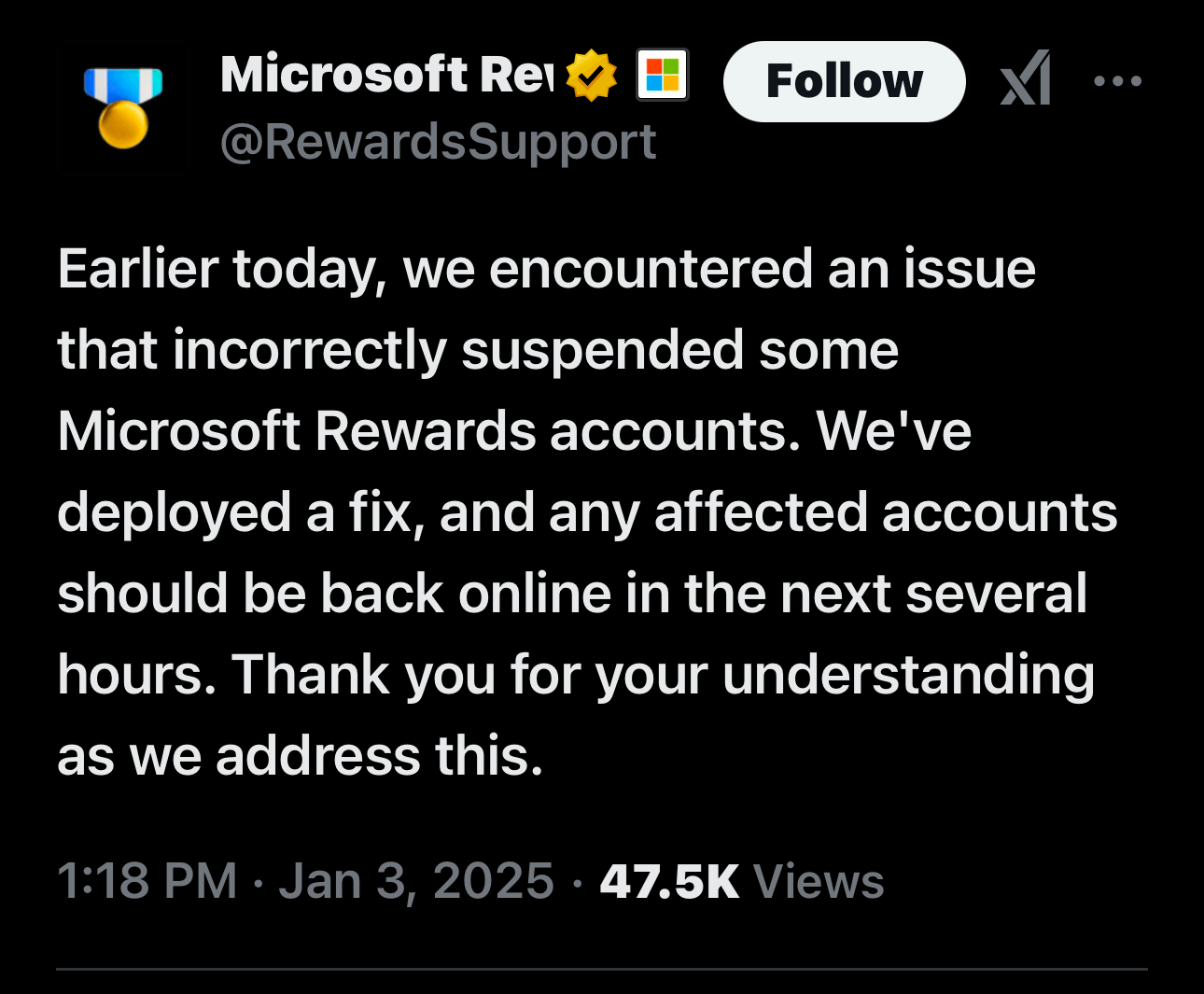This screenshot has height=994, width=1204.
Task: Click the Microsoft square affiliate badge
Action: pyautogui.click(x=661, y=75)
